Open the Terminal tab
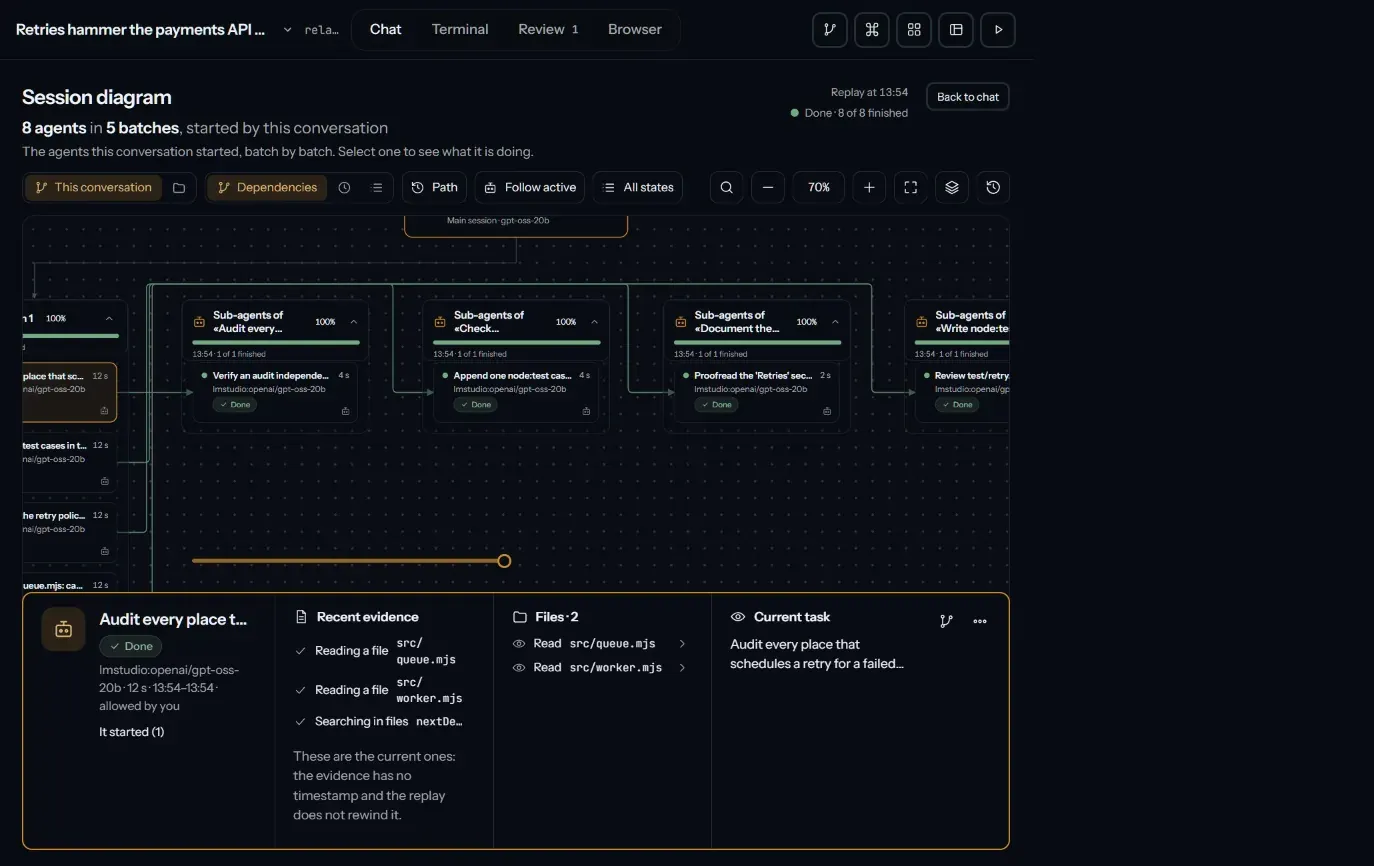 click(460, 29)
